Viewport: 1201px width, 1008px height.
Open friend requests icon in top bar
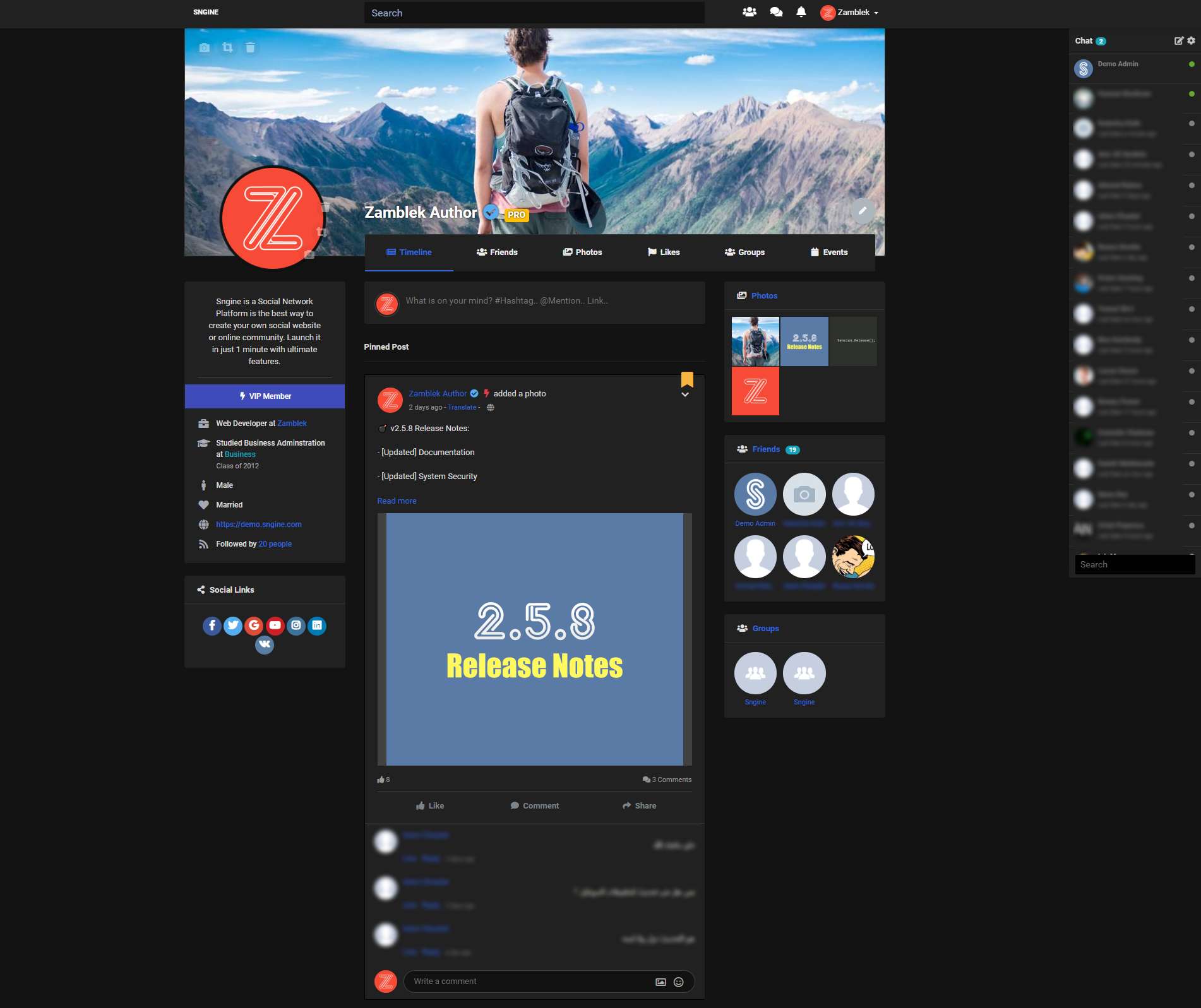[x=749, y=12]
